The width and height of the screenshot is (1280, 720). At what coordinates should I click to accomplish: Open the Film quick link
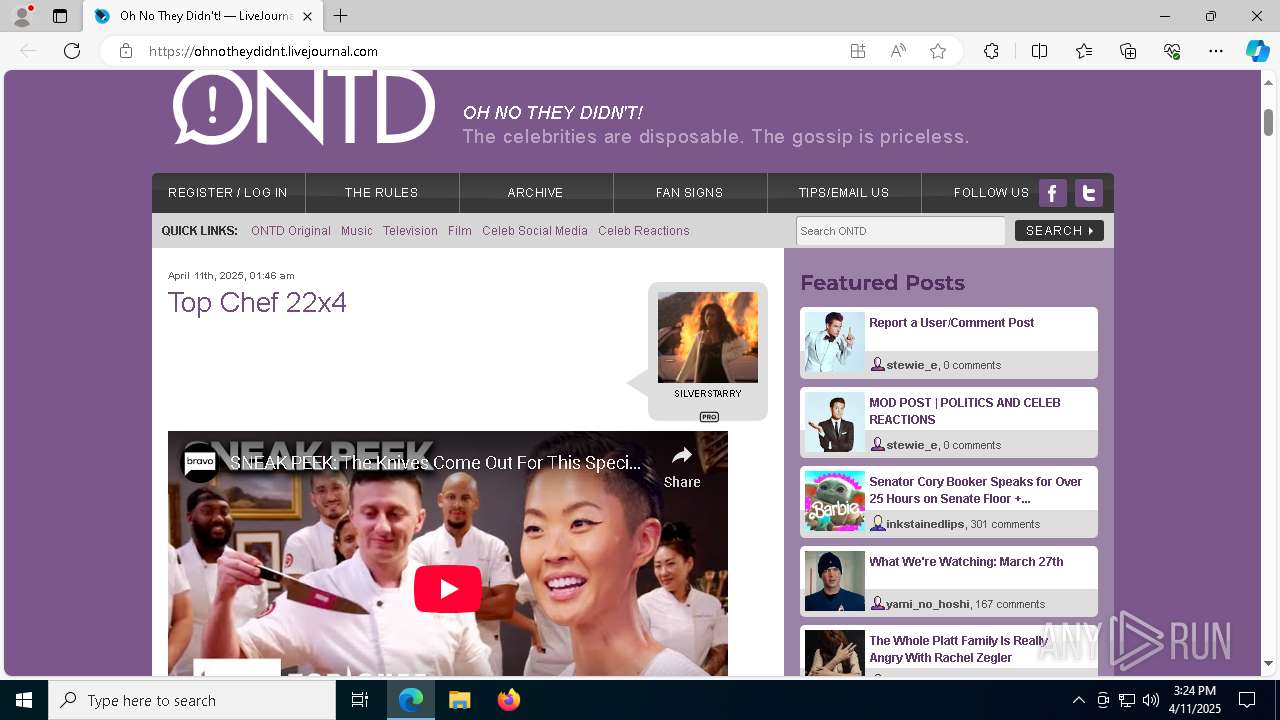pos(460,231)
